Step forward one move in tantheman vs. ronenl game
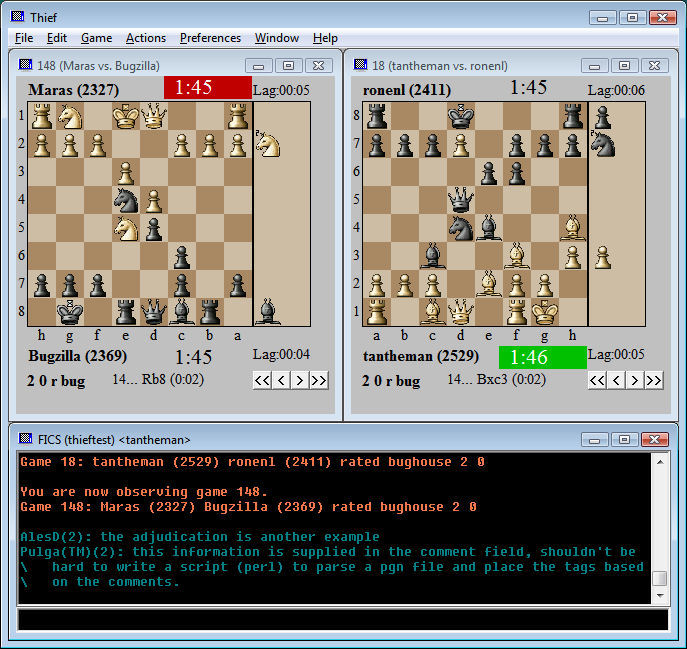This screenshot has width=687, height=649. pyautogui.click(x=634, y=380)
